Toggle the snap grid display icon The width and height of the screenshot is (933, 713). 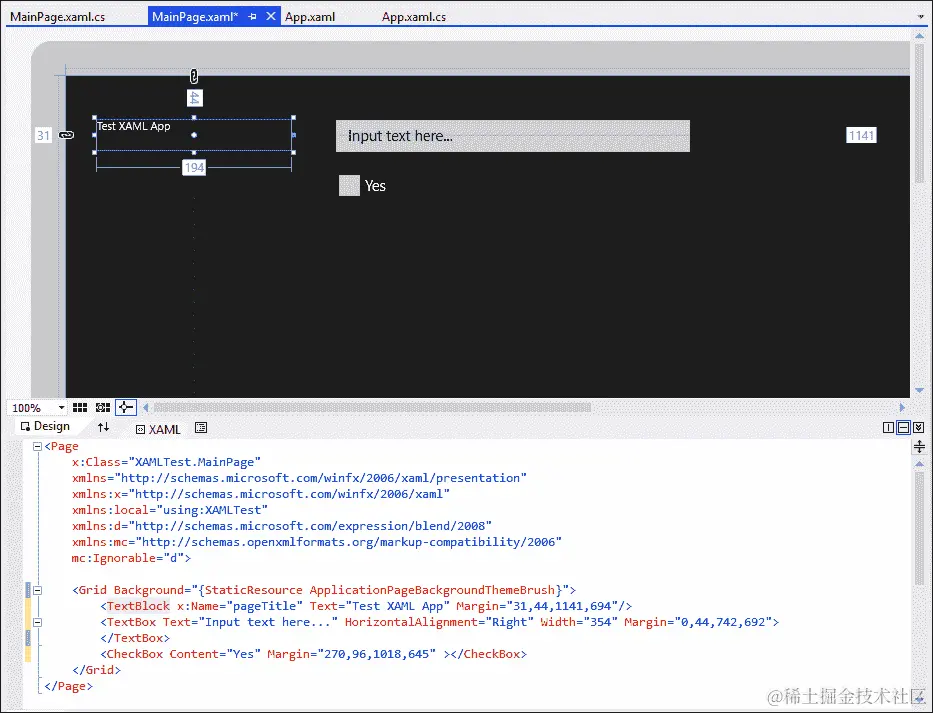pos(79,407)
